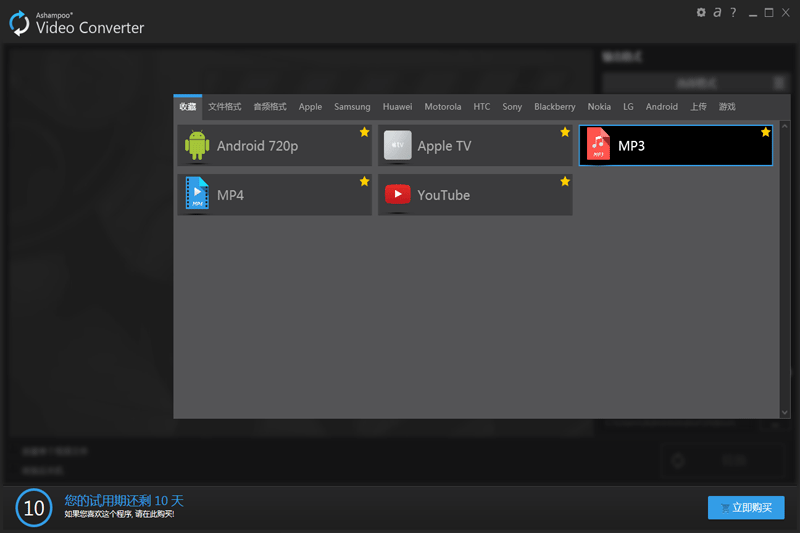Select the MP3 format card
The height and width of the screenshot is (533, 800).
pyautogui.click(x=676, y=145)
